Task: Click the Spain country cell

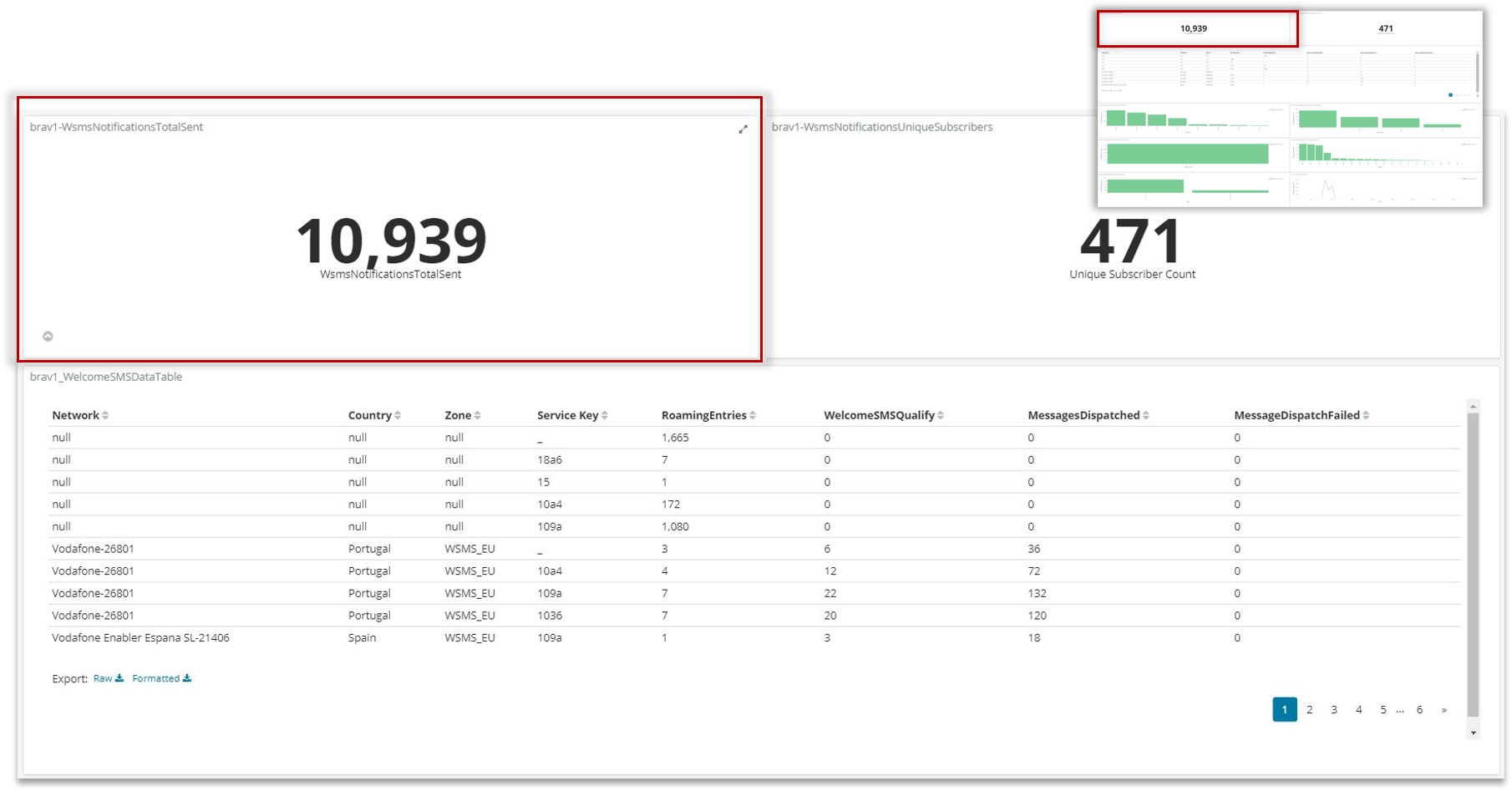Action: [x=362, y=637]
